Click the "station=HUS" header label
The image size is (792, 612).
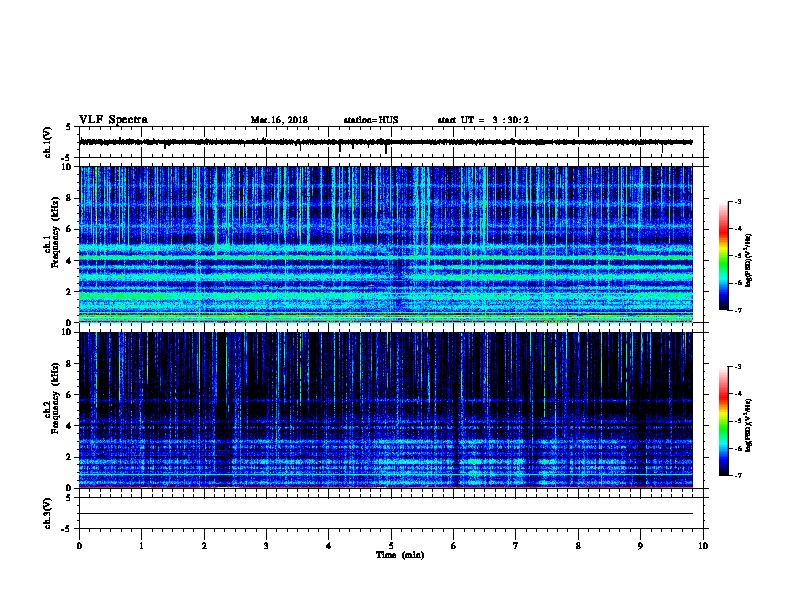(371, 120)
